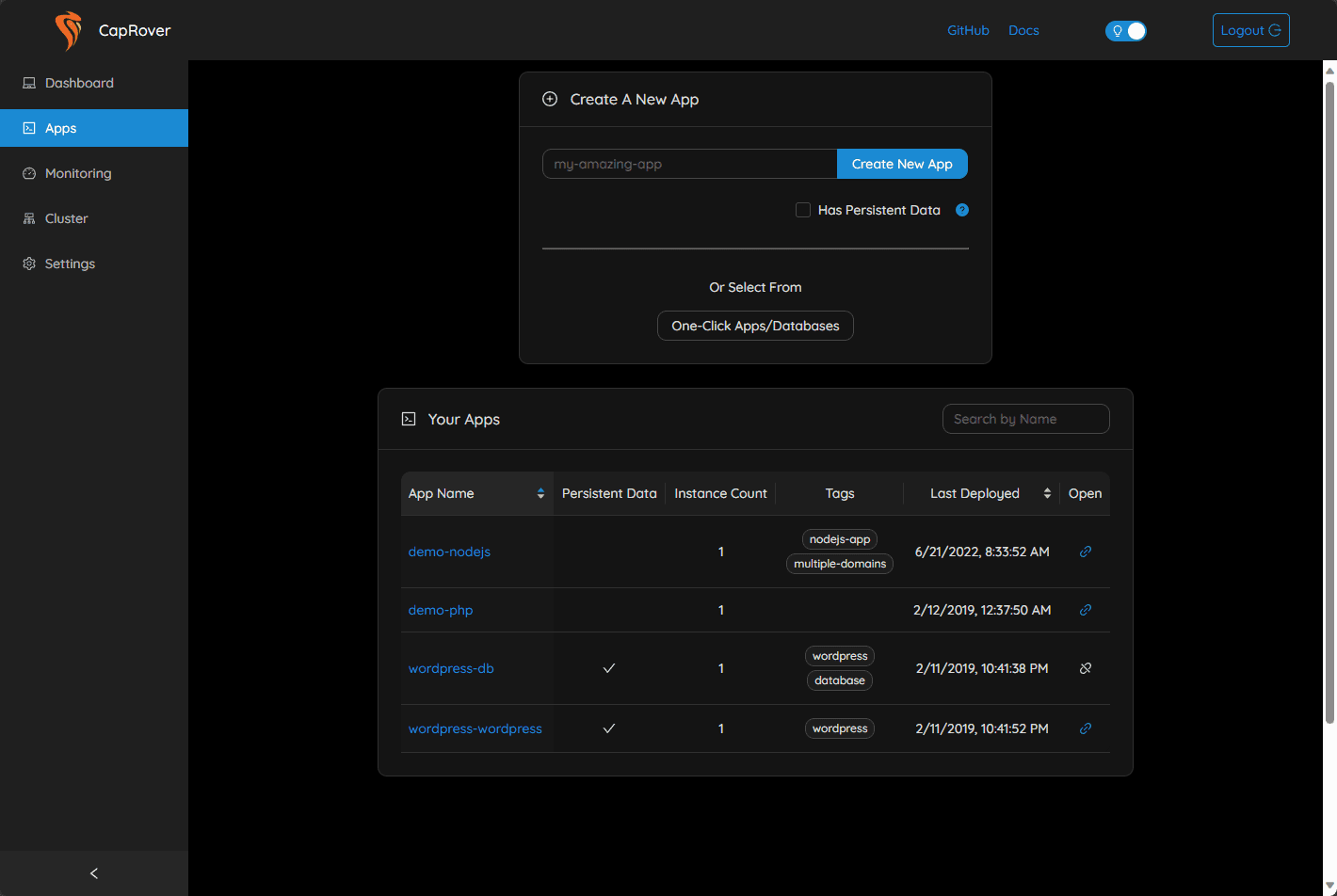Open One-Click Apps/Databases

pos(755,326)
